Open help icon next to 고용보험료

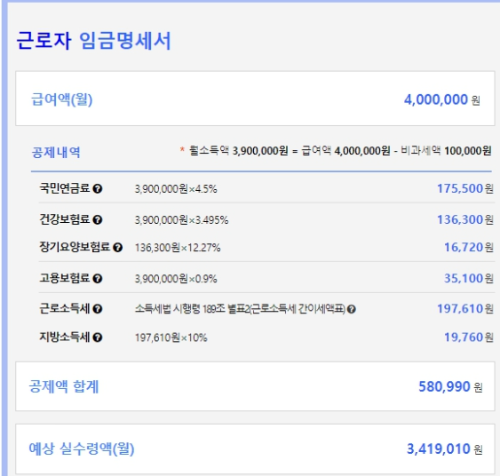pyautogui.click(x=97, y=278)
